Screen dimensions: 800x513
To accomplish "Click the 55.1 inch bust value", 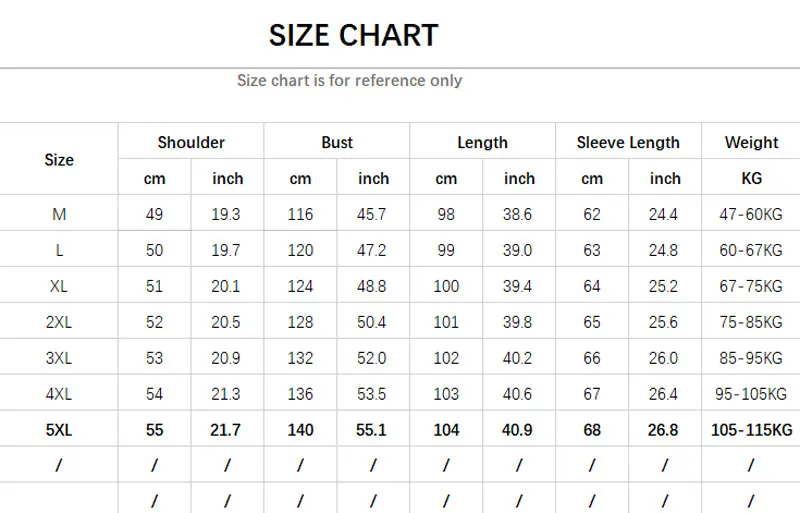I will point(373,430).
